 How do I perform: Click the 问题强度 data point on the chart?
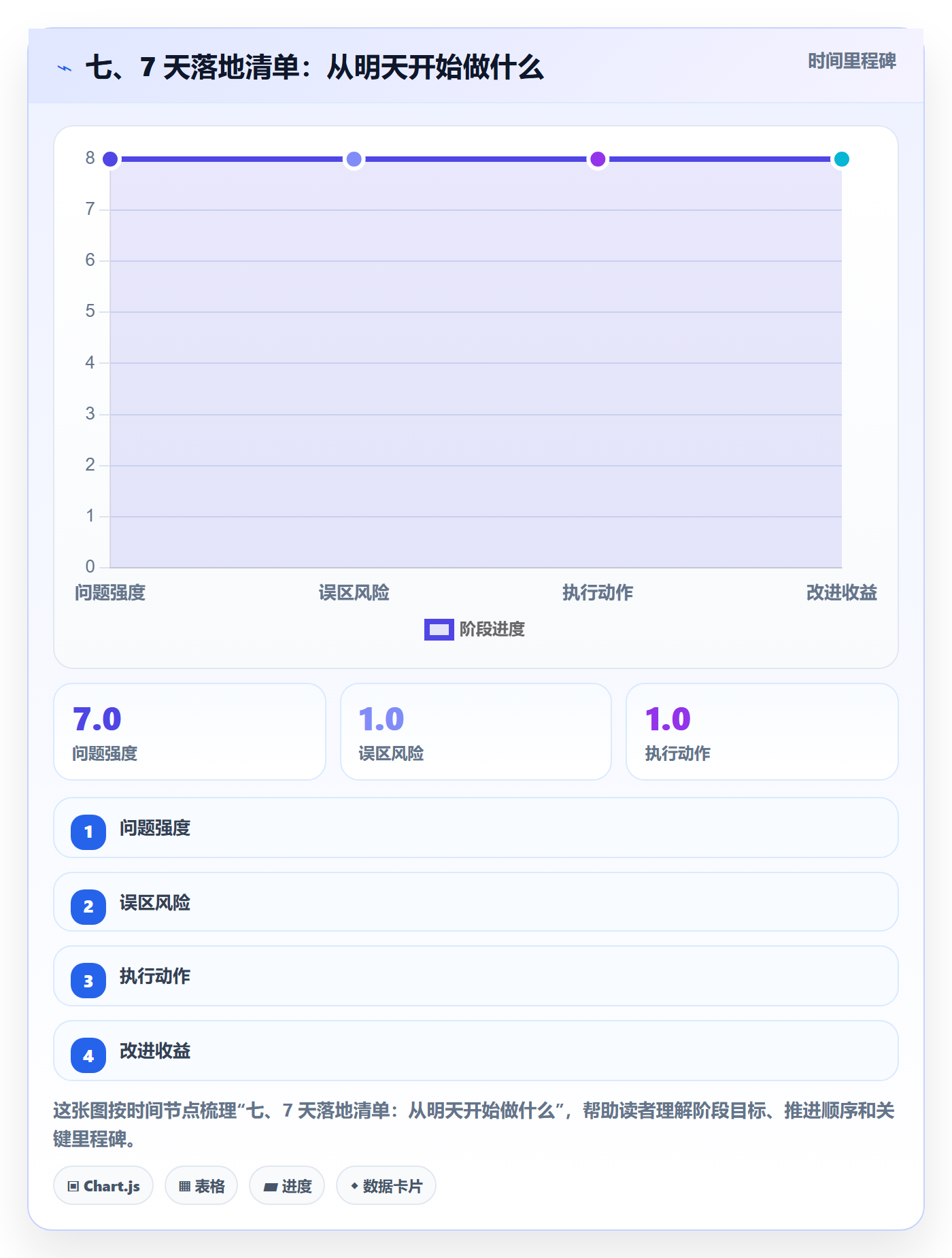[110, 159]
